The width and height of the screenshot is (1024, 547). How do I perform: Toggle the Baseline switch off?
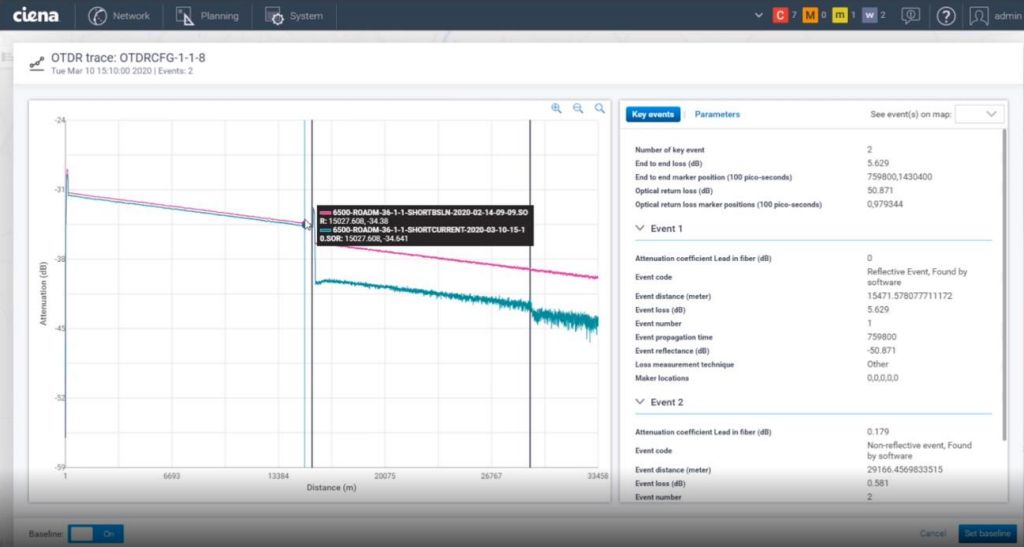pyautogui.click(x=95, y=534)
